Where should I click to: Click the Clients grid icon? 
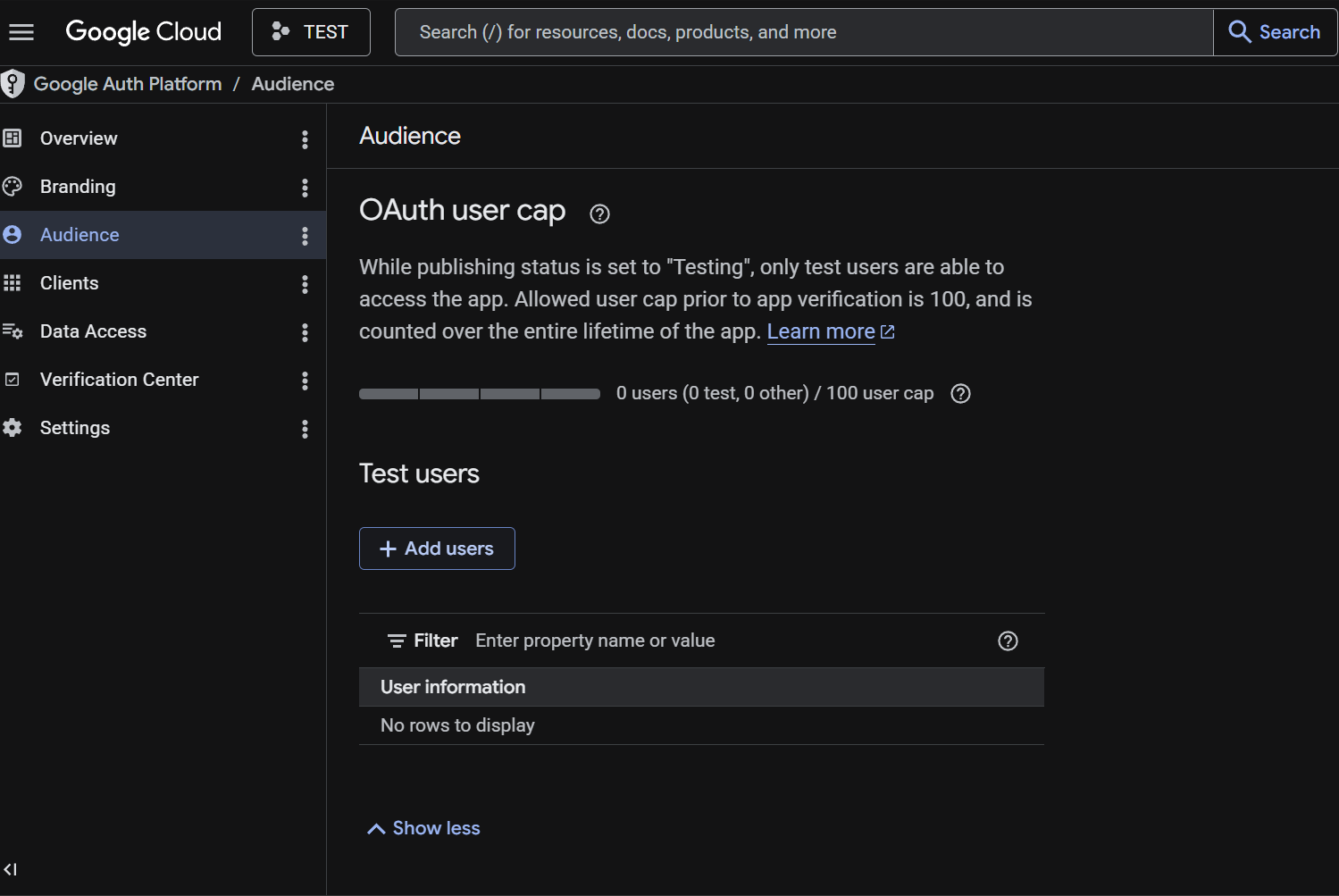coord(13,283)
